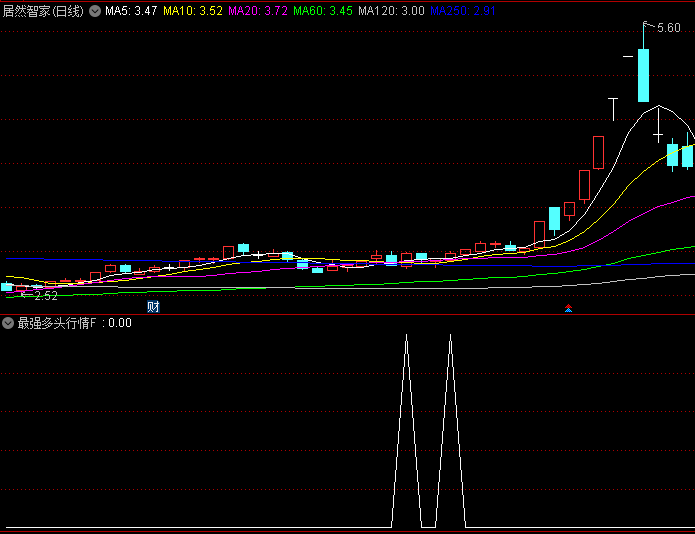Select the tall cyan candle at the 5.60 peak
Image resolution: width=695 pixels, height=534 pixels.
[643, 75]
